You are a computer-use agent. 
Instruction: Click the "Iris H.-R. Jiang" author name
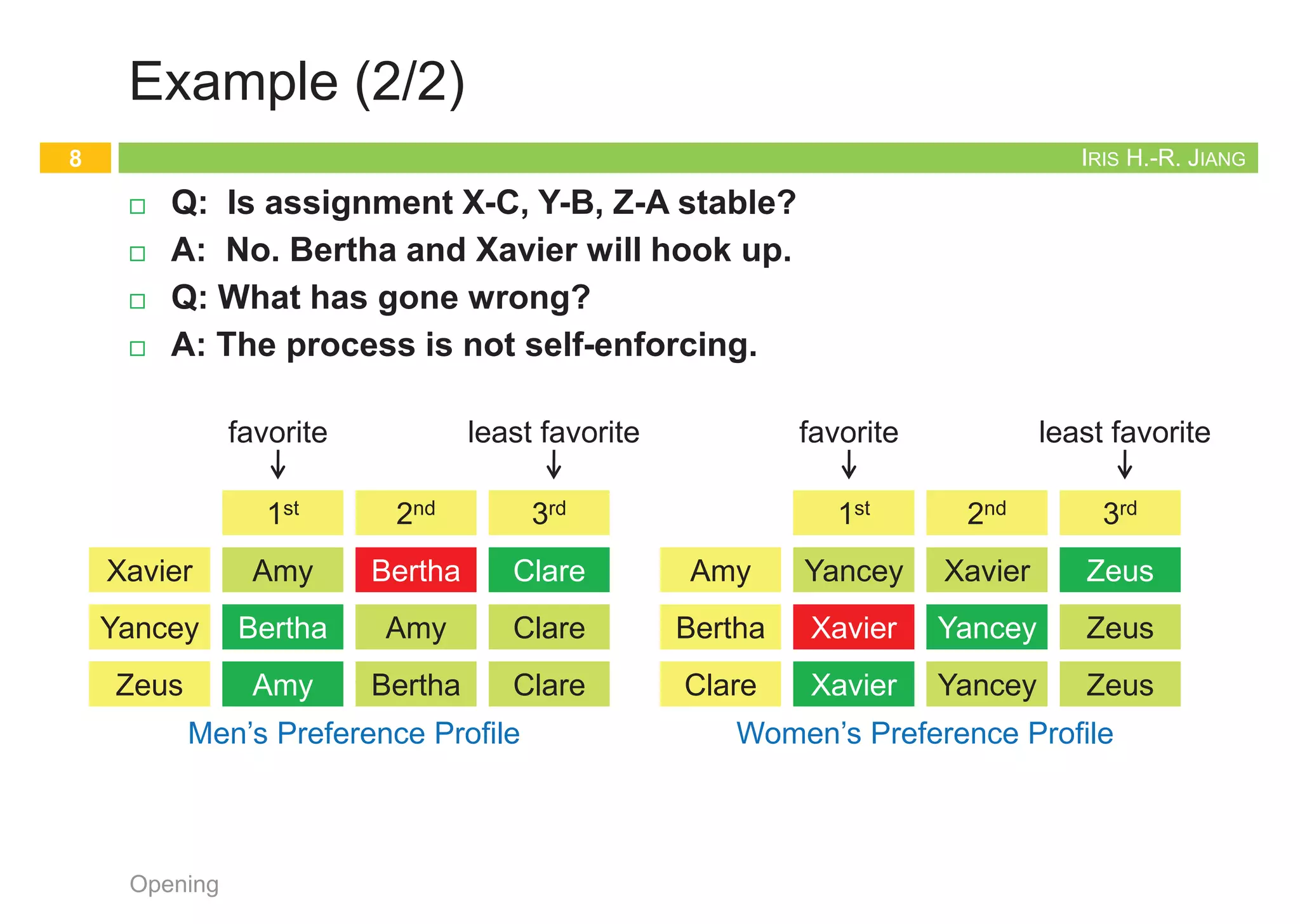click(1163, 158)
